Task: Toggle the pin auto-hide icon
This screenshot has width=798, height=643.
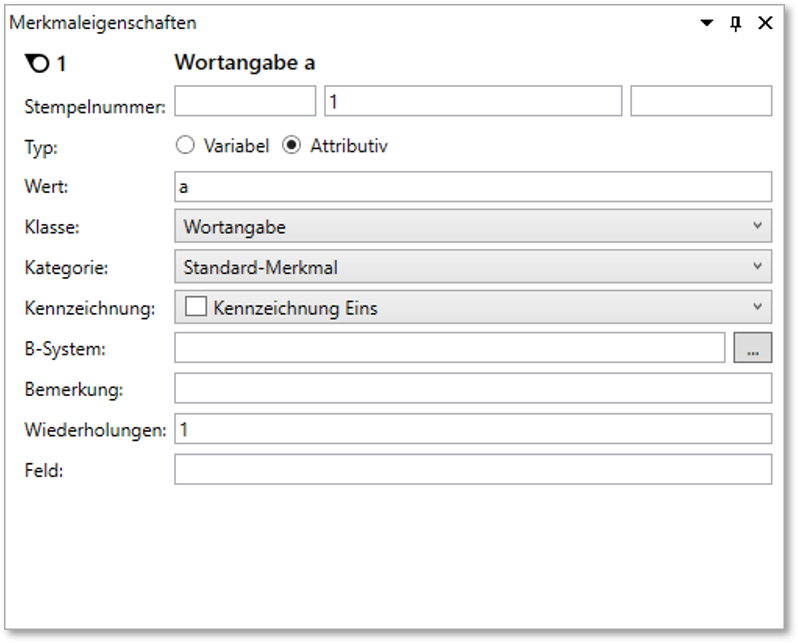Action: pyautogui.click(x=735, y=23)
